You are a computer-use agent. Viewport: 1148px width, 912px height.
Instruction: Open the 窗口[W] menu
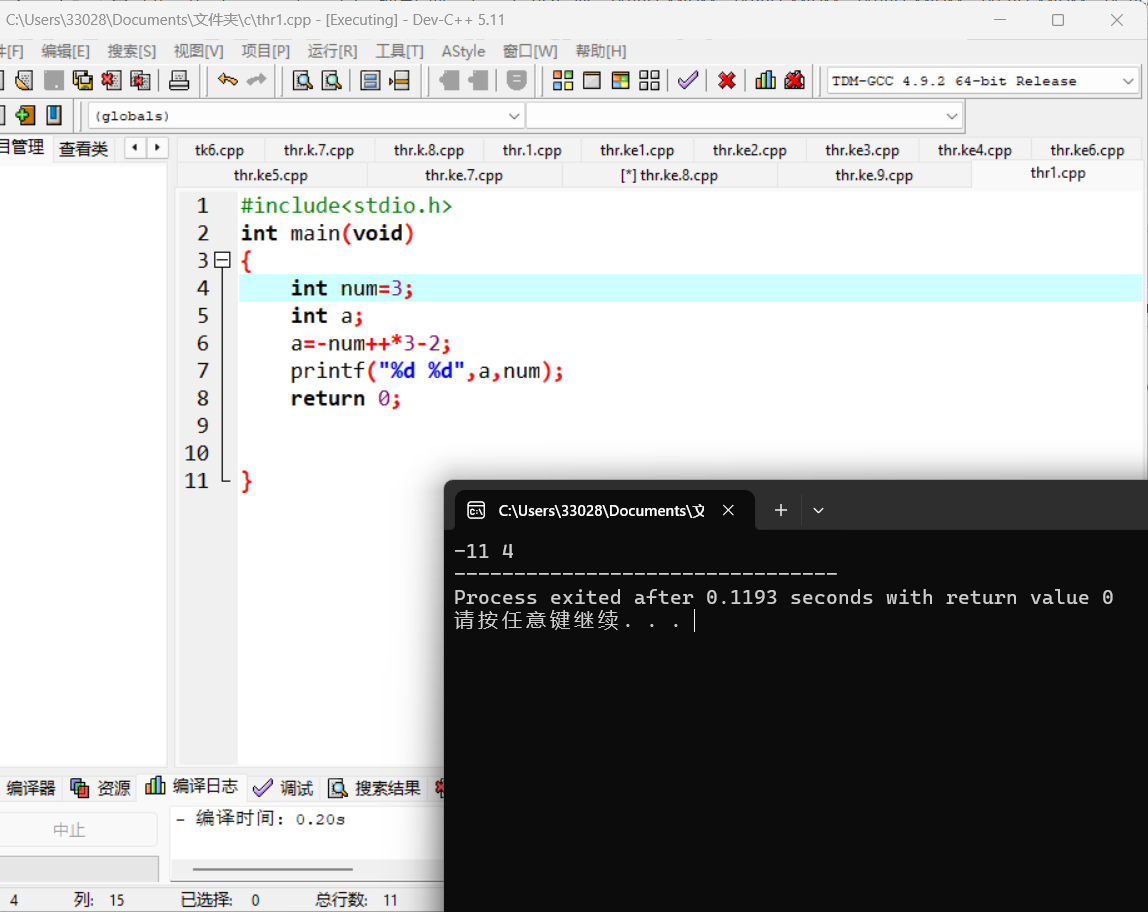point(530,51)
